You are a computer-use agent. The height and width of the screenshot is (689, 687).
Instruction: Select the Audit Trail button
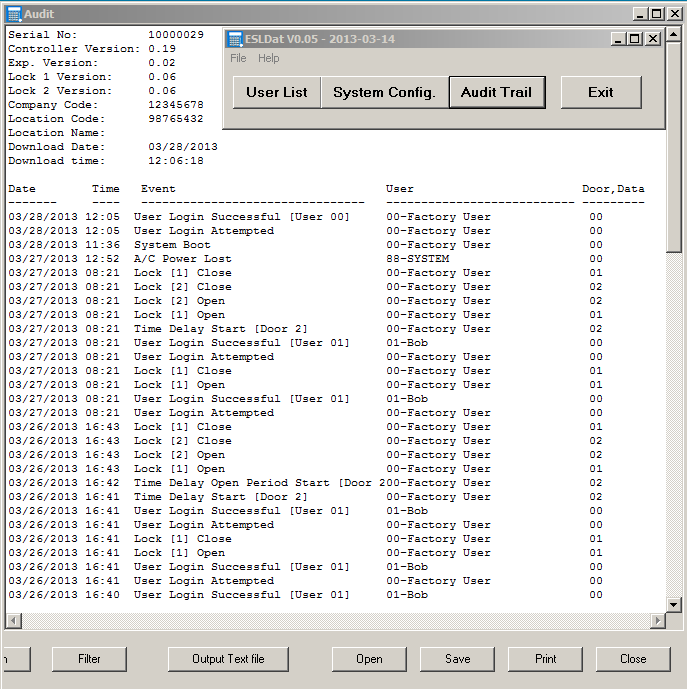point(496,92)
